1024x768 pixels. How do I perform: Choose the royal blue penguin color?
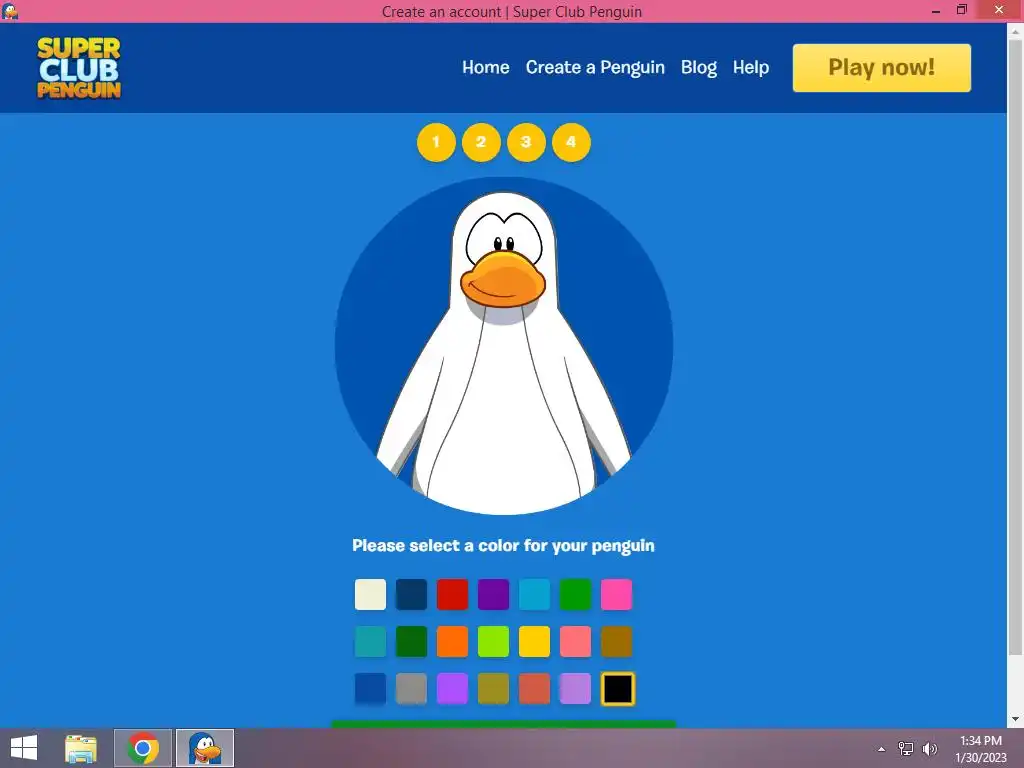point(370,689)
